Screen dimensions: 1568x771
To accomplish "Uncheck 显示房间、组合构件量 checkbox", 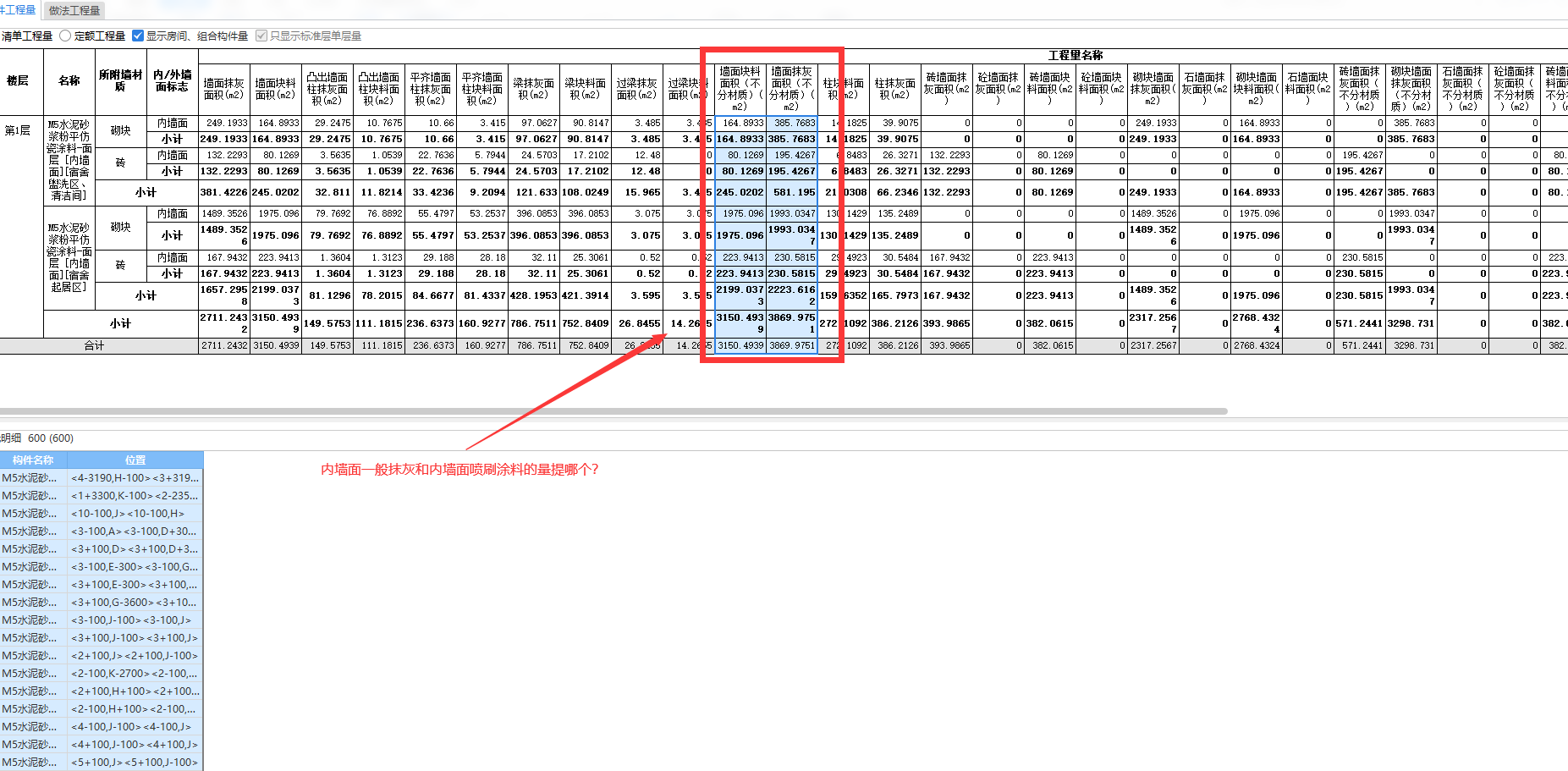I will (138, 36).
